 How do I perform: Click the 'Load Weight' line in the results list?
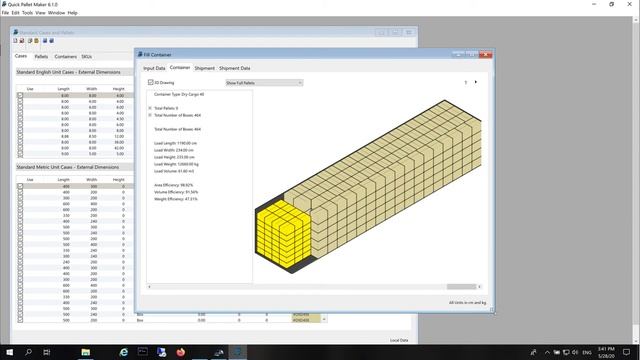176,164
